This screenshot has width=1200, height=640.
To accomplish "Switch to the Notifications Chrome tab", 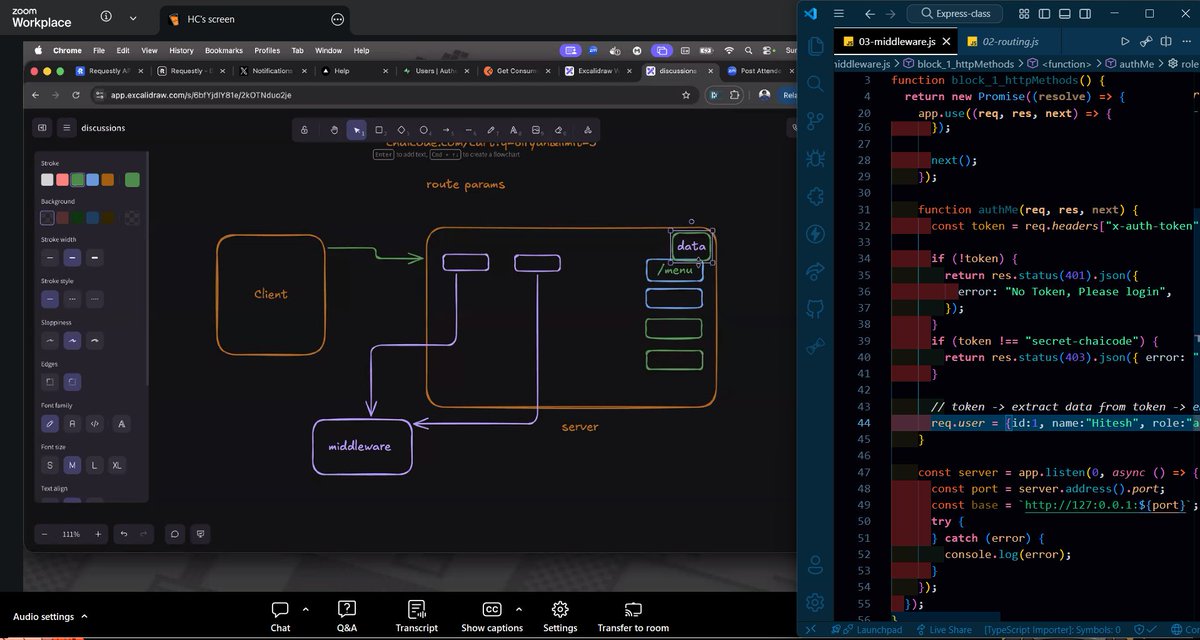I will pyautogui.click(x=272, y=71).
